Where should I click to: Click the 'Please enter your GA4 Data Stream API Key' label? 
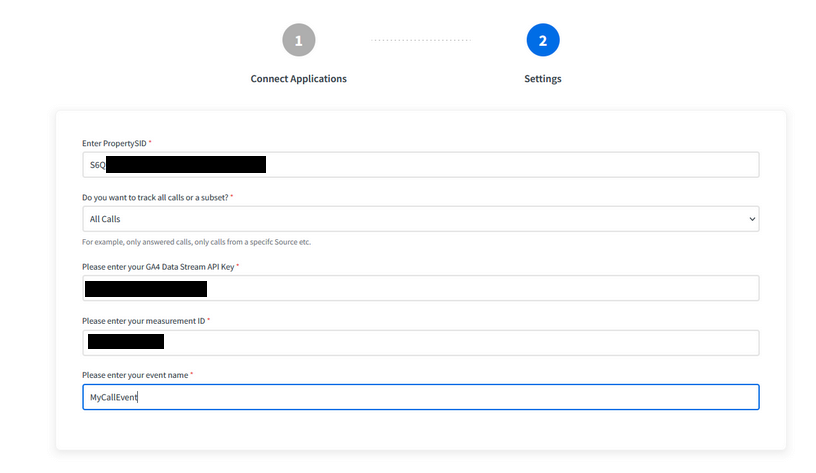[158, 267]
